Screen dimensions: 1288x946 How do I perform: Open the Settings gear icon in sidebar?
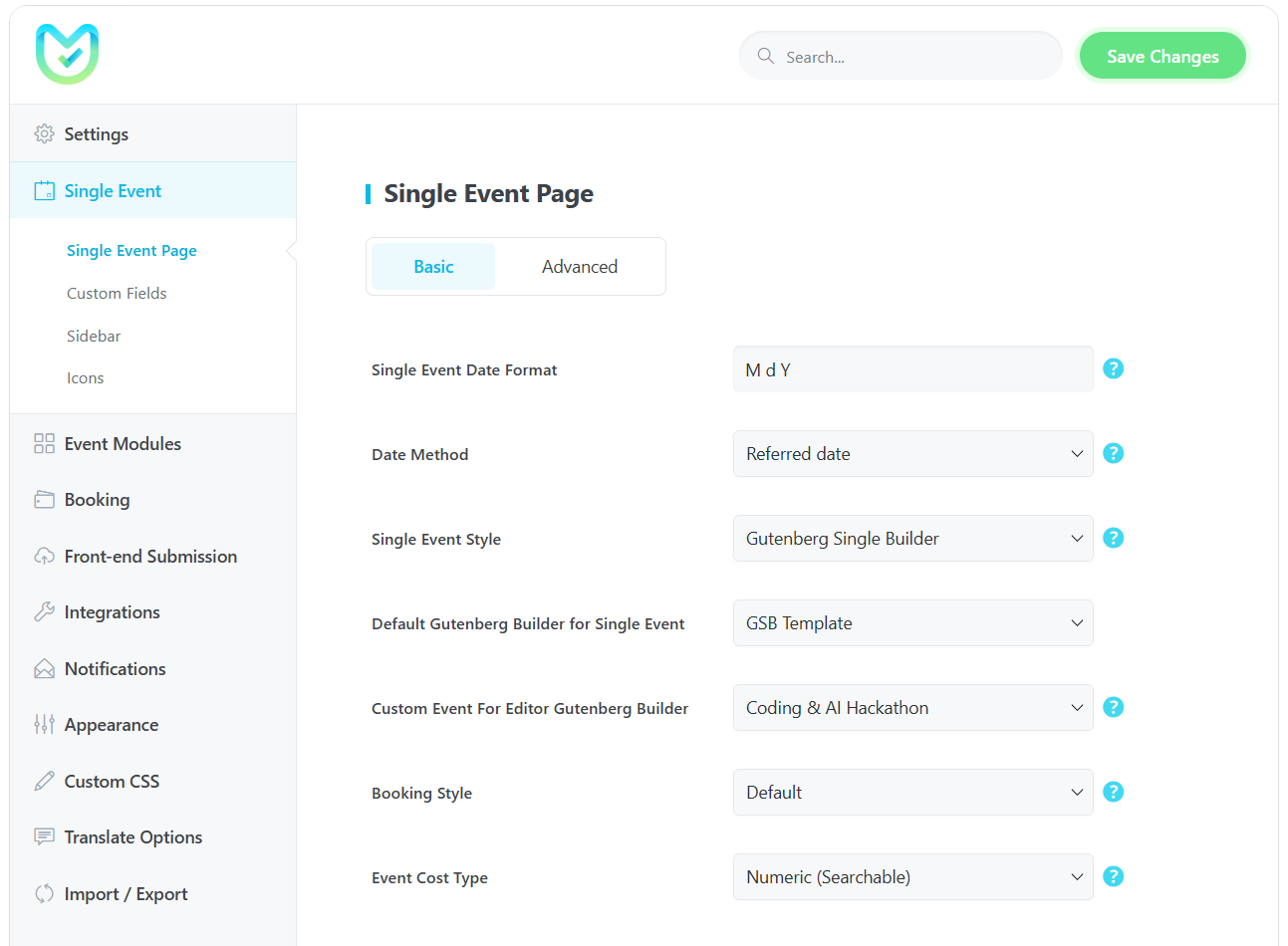pyautogui.click(x=44, y=133)
